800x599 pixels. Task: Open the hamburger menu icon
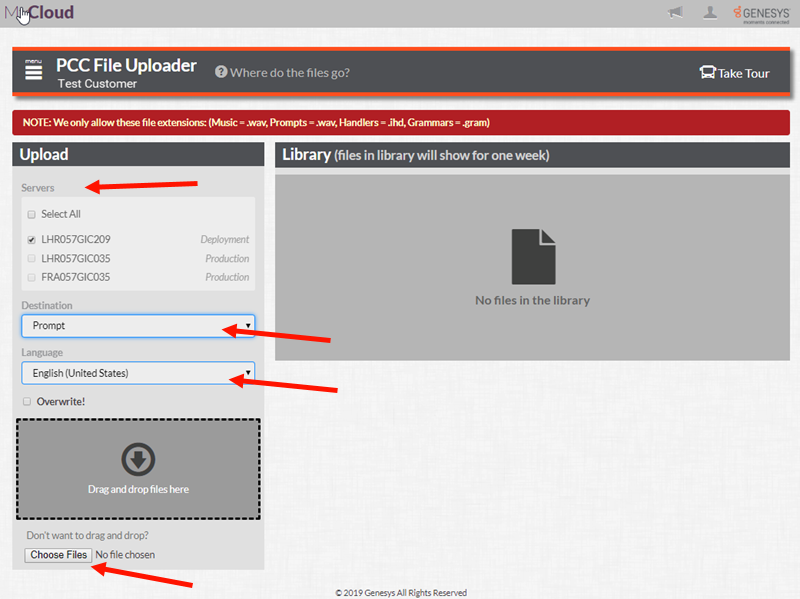click(x=34, y=70)
